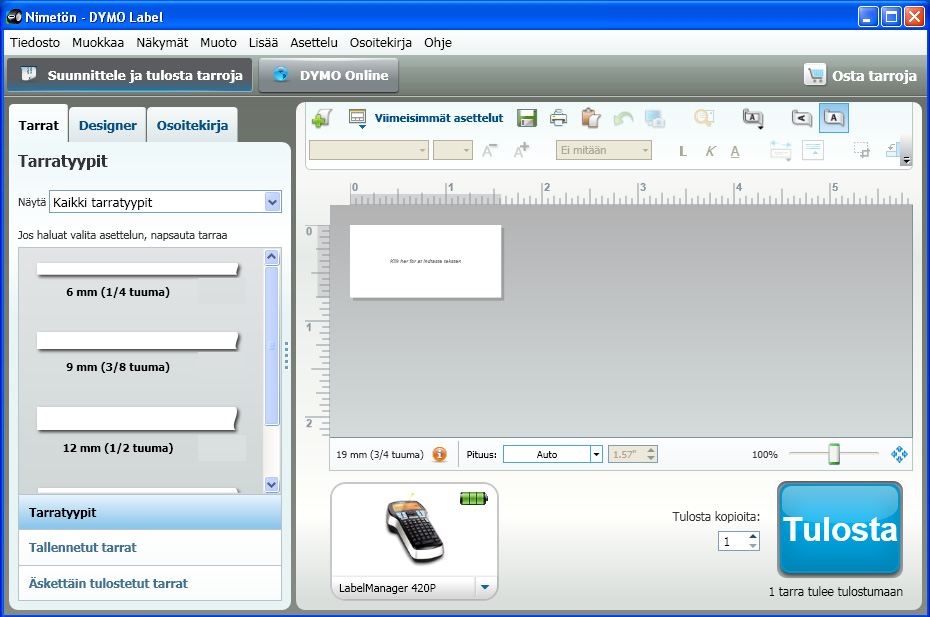Click Suunnittele ja tulosta tarroja button
The height and width of the screenshot is (617, 930).
(x=130, y=75)
